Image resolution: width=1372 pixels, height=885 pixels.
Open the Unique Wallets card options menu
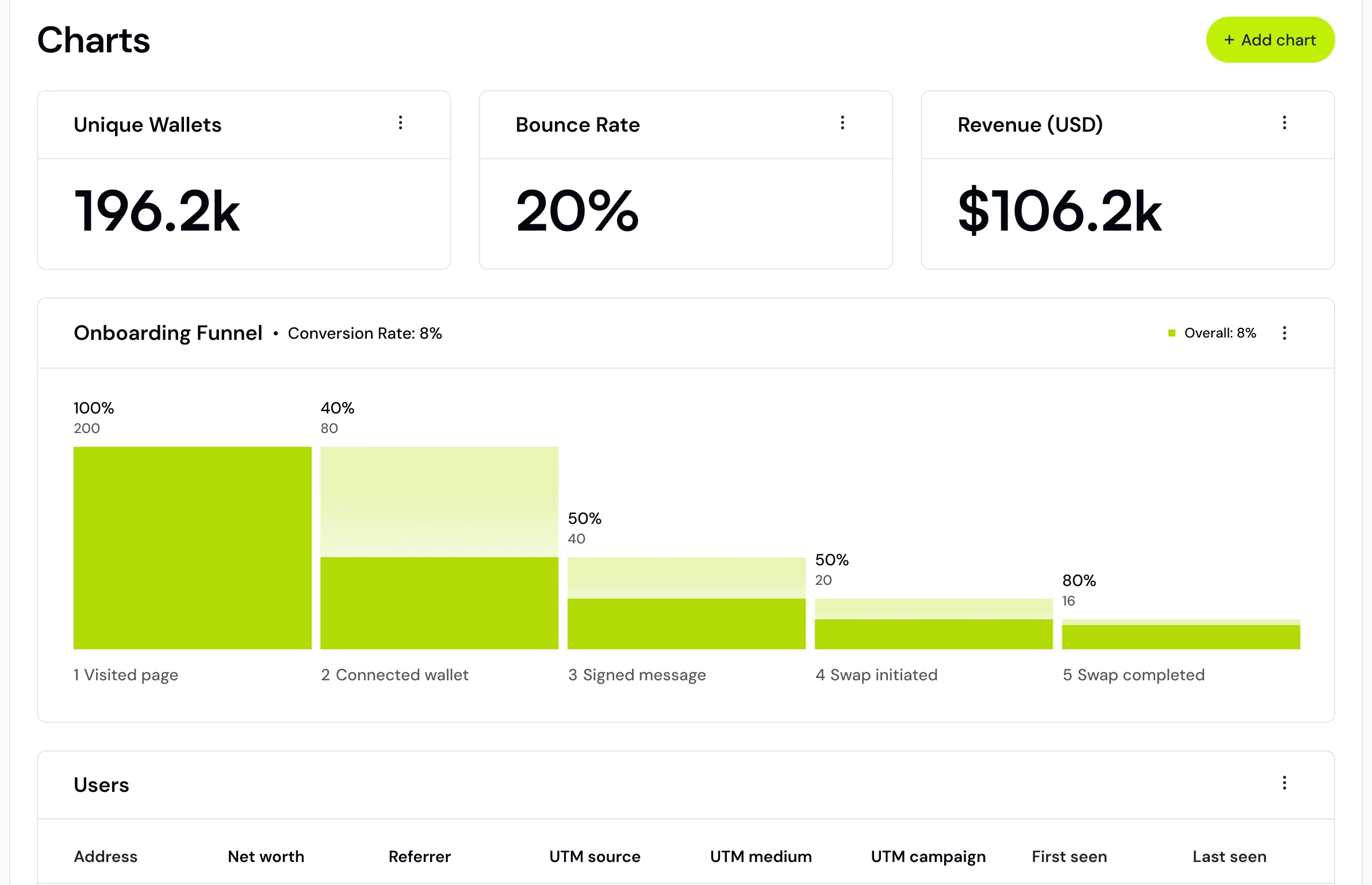click(x=401, y=123)
